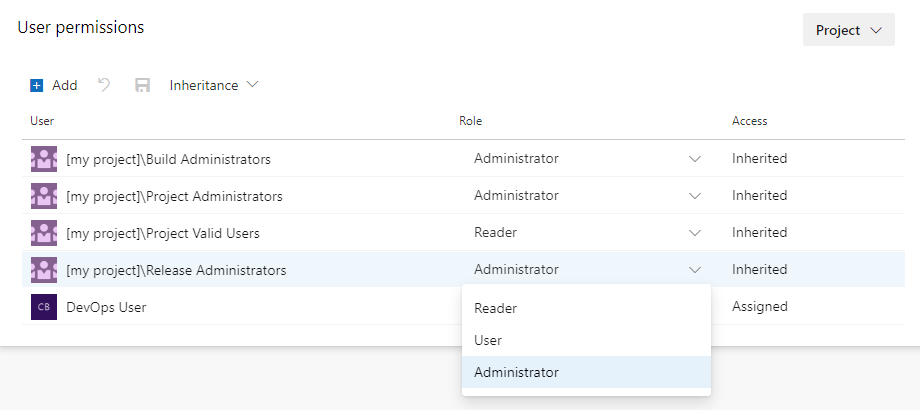Open the Project scope dropdown
920x410 pixels.
(848, 30)
